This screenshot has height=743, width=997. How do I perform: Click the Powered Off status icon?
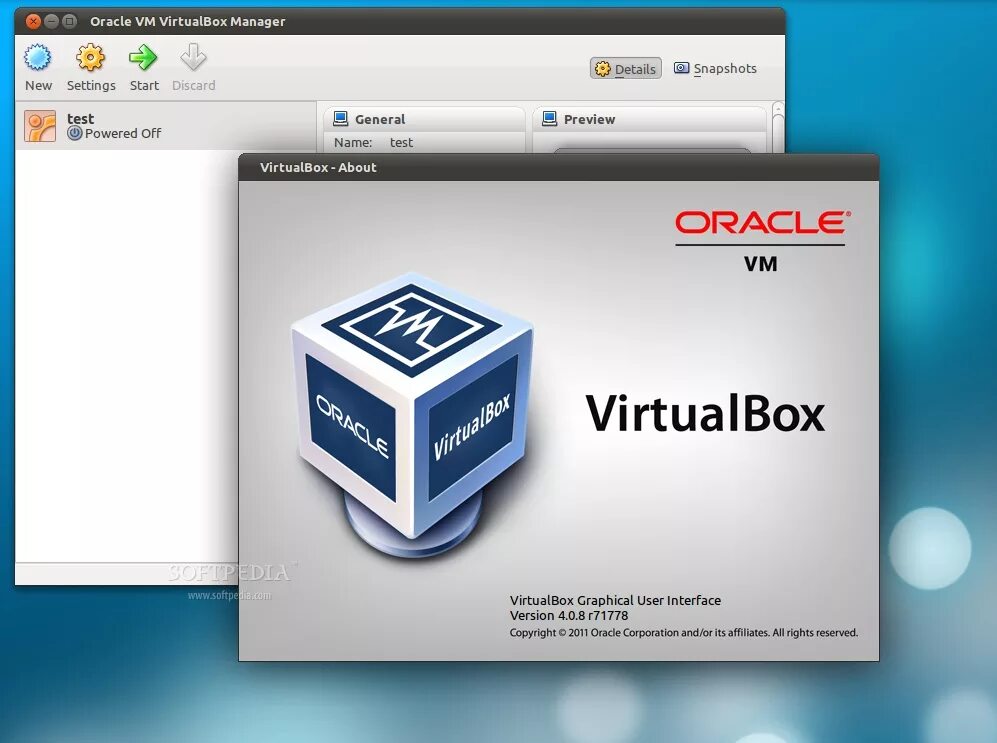tap(74, 133)
